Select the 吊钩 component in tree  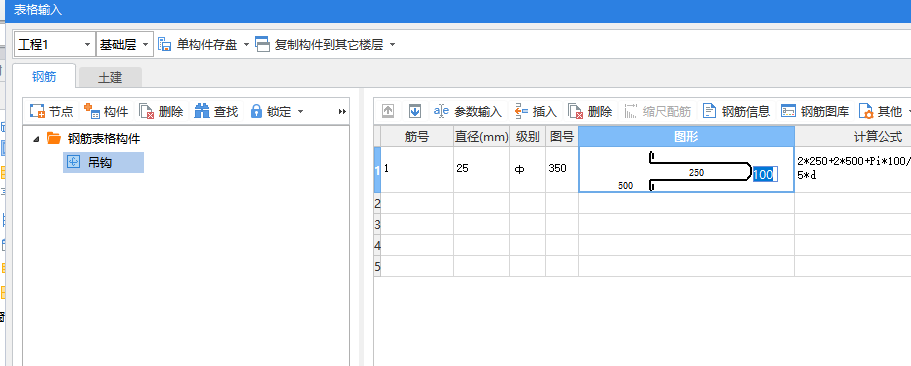point(103,163)
